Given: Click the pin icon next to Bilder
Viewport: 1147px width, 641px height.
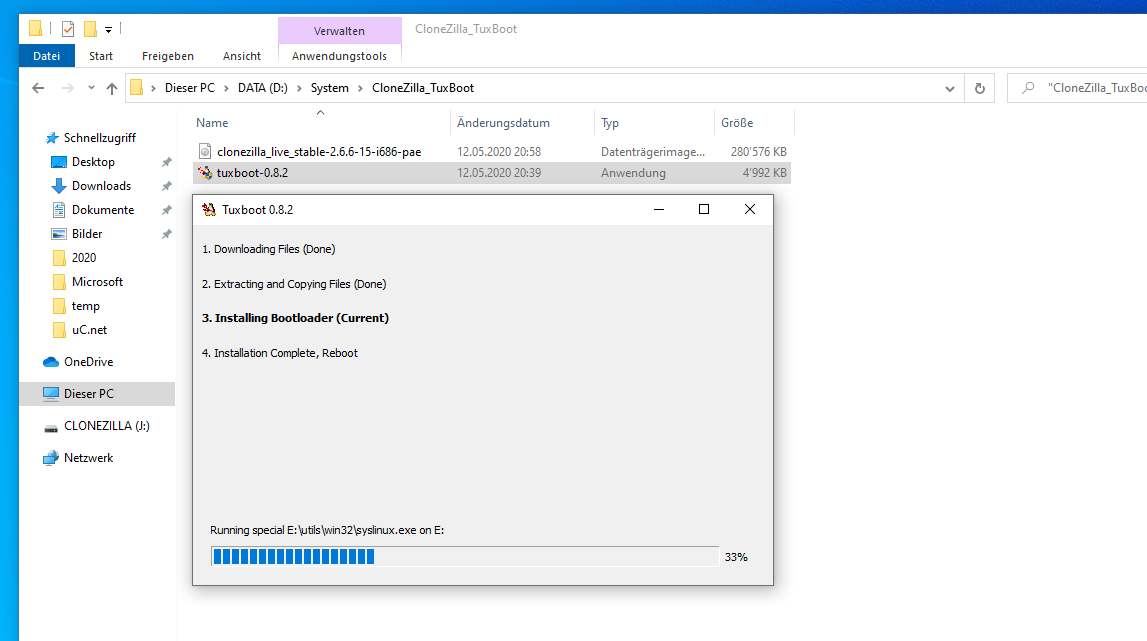Looking at the screenshot, I should tap(166, 234).
